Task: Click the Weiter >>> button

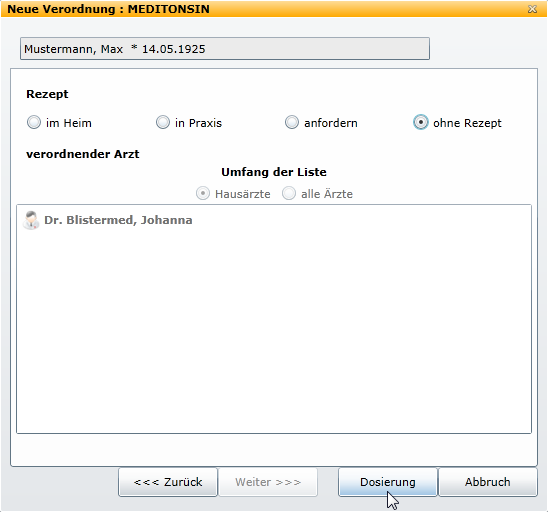Action: tap(268, 482)
